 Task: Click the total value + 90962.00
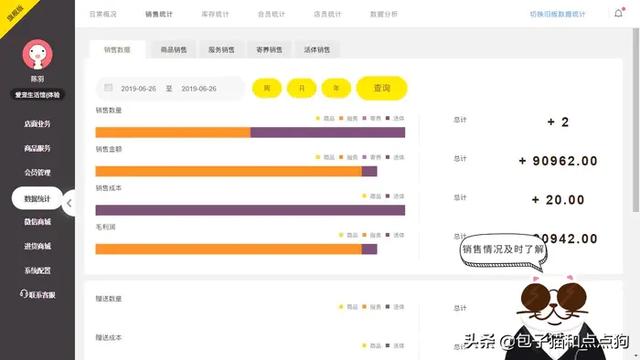[x=558, y=161]
